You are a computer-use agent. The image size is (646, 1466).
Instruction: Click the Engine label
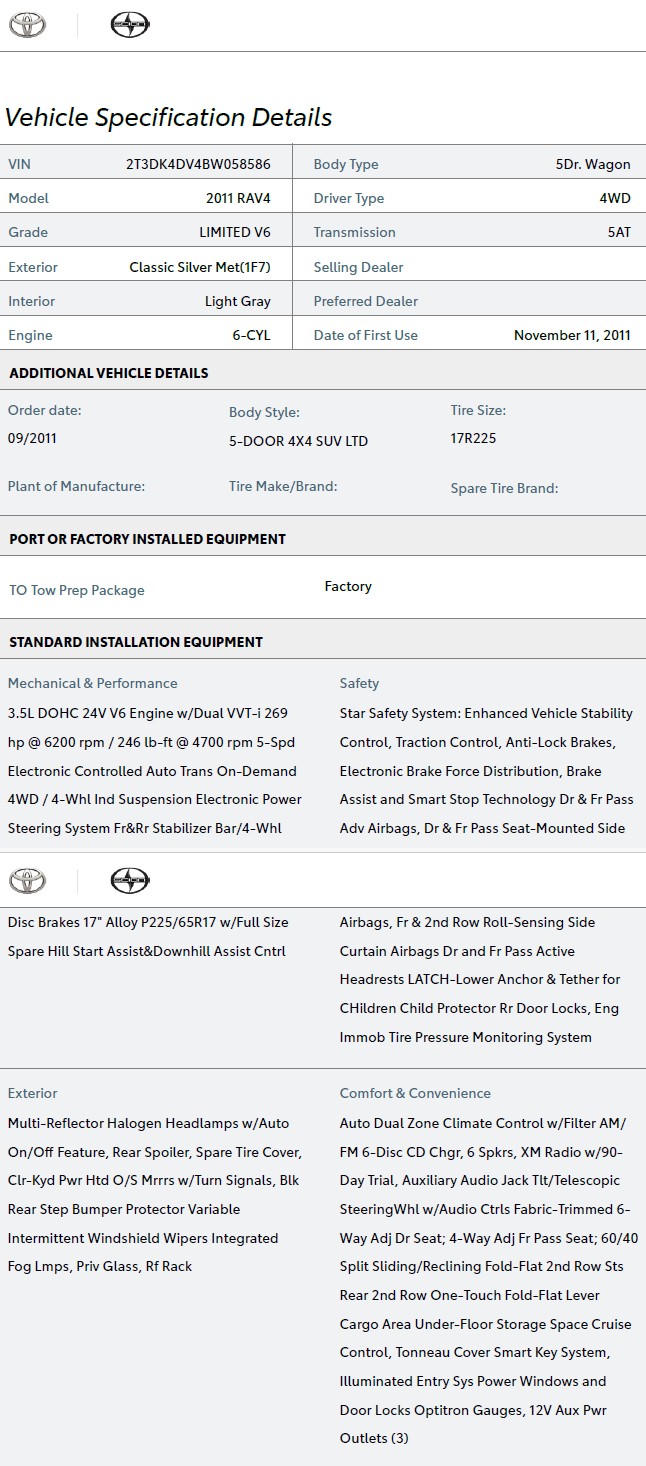coord(30,335)
